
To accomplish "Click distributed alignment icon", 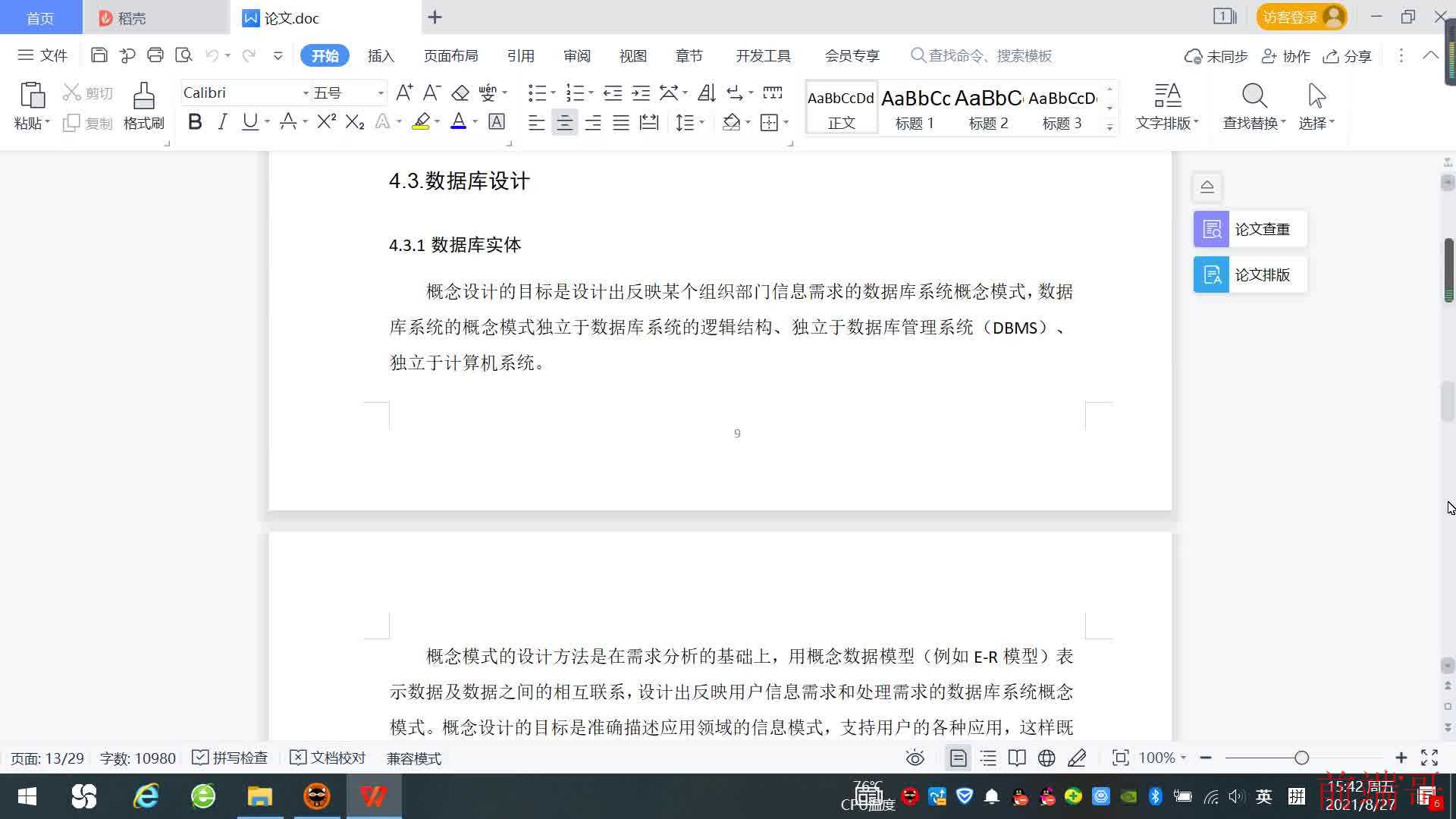I will pos(649,122).
